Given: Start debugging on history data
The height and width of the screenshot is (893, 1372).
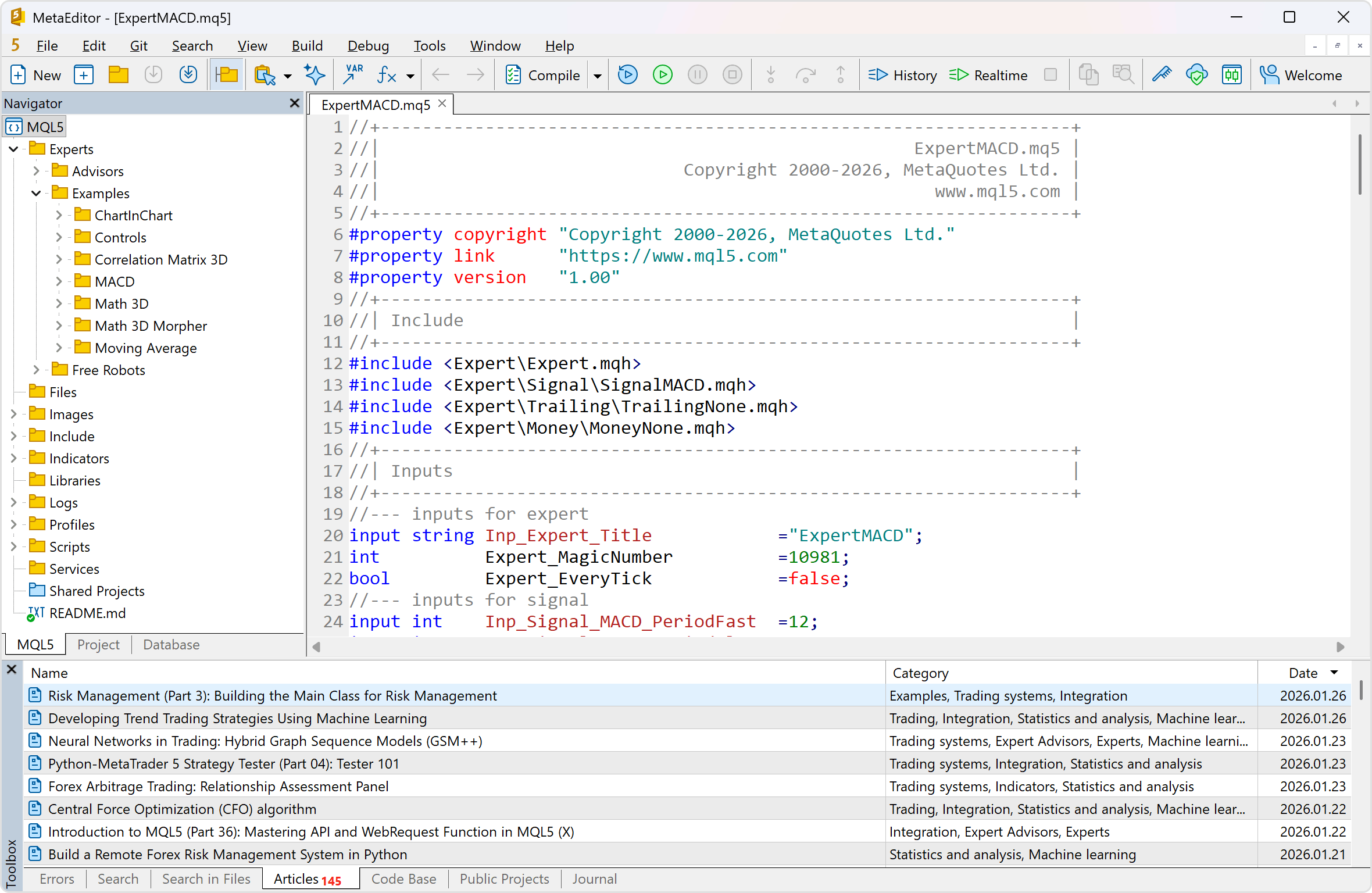Looking at the screenshot, I should [627, 74].
